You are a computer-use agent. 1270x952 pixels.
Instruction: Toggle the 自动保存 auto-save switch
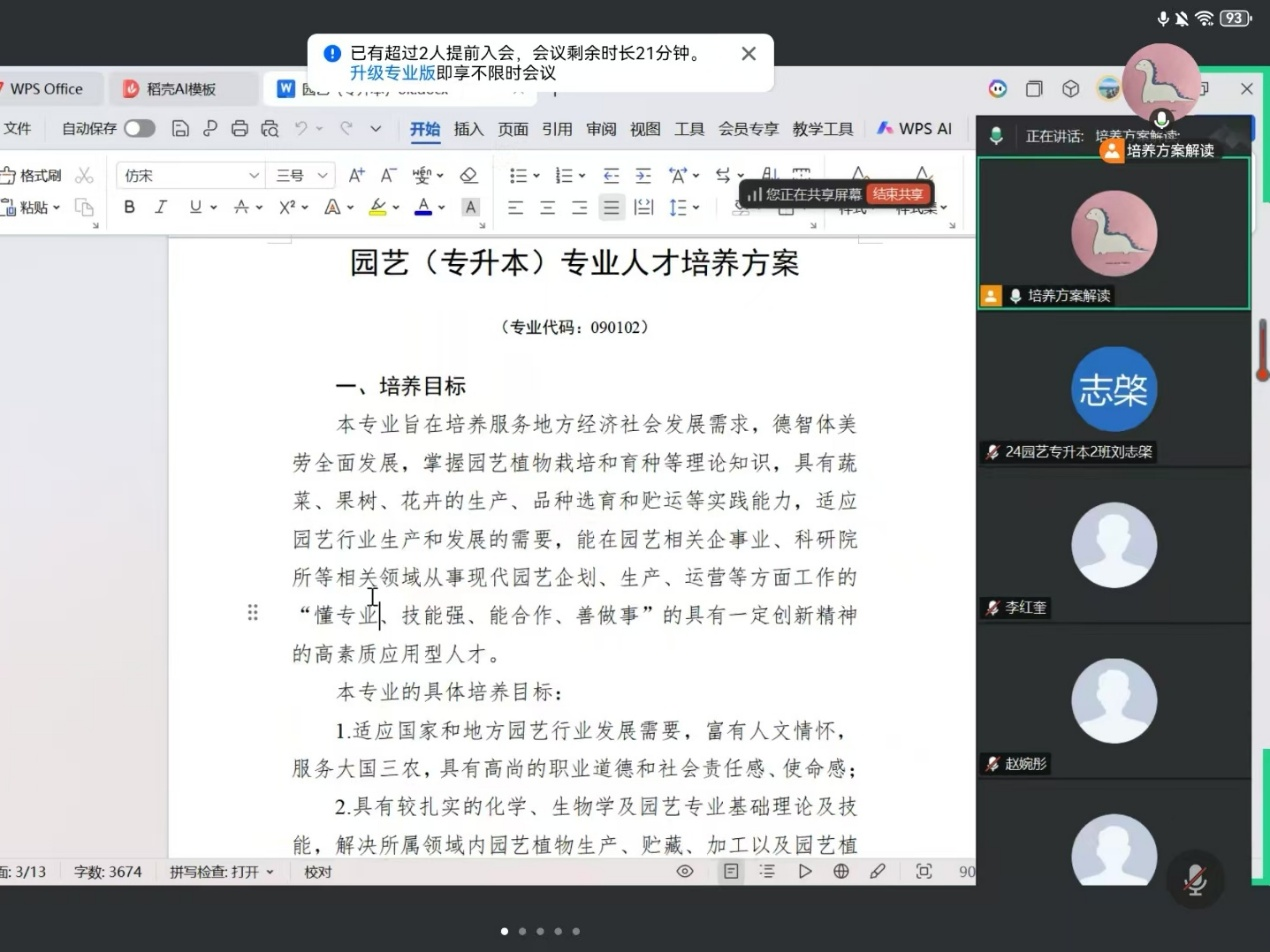[x=139, y=128]
